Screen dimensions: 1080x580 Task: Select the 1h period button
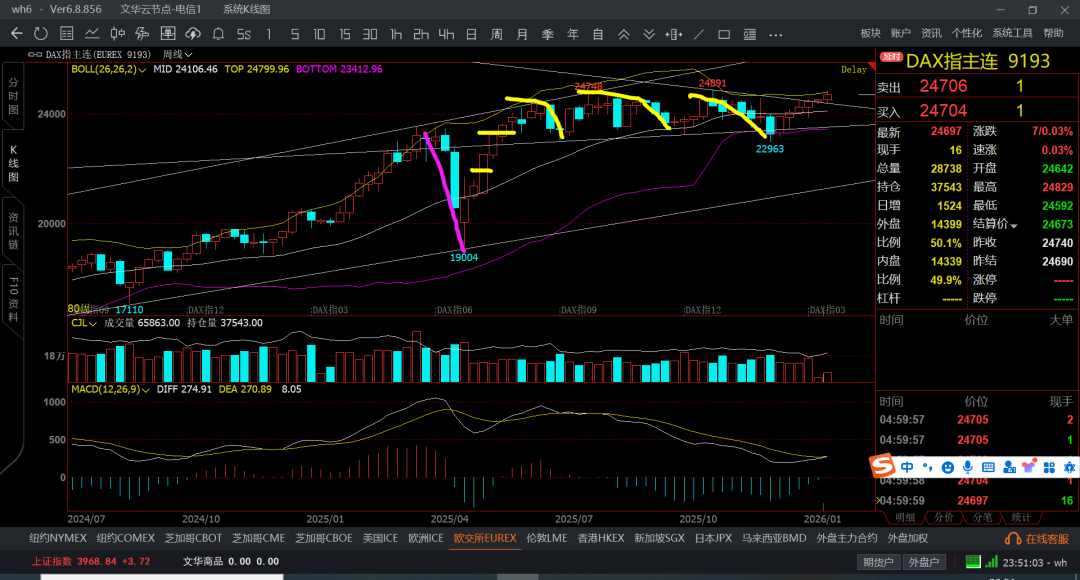point(396,34)
